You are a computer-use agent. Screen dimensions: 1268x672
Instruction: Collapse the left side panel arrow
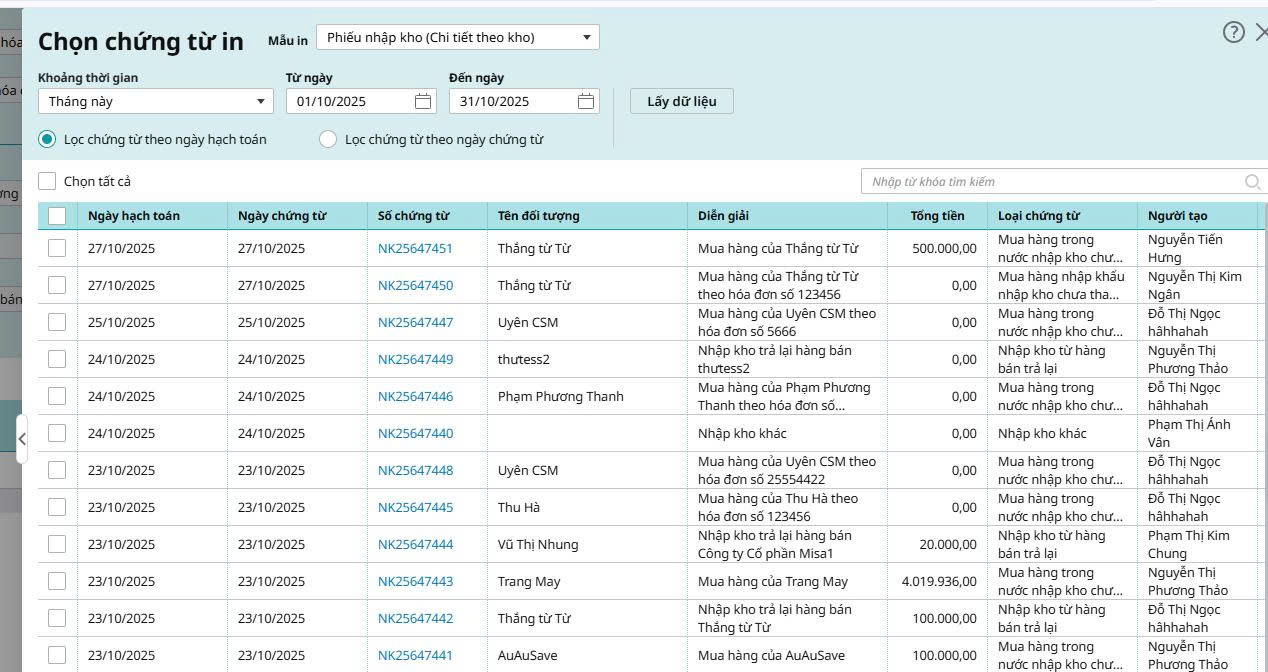pyautogui.click(x=22, y=439)
